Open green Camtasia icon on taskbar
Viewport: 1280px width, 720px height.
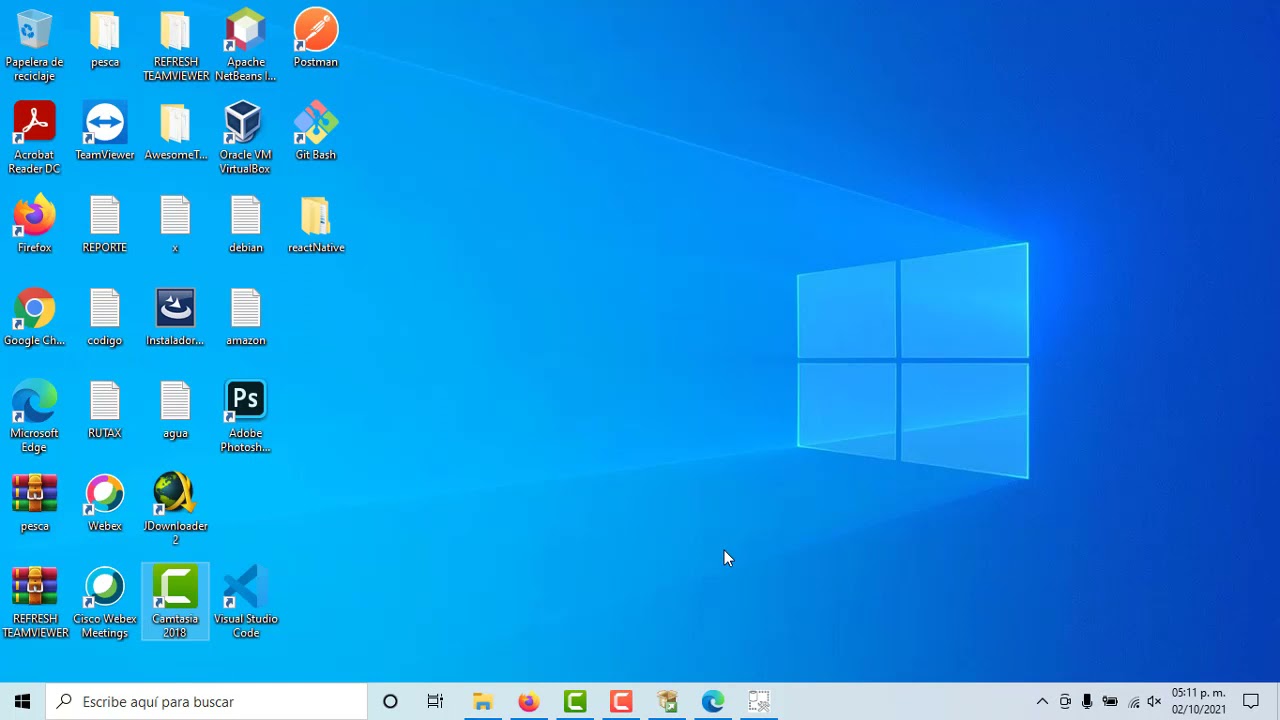(575, 701)
